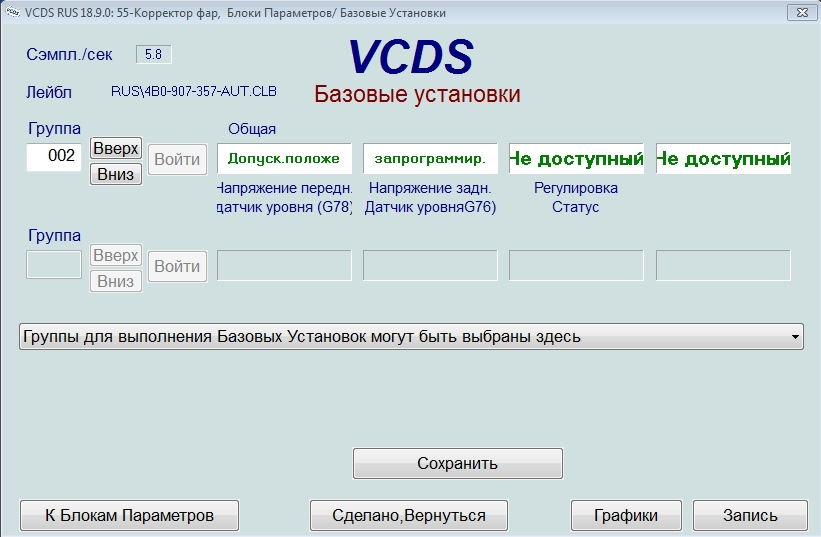This screenshot has width=821, height=537.
Task: Open the Графики view
Action: tap(626, 516)
